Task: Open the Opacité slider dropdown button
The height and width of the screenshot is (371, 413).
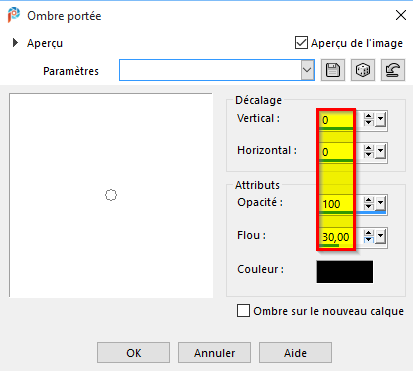Action: click(380, 203)
